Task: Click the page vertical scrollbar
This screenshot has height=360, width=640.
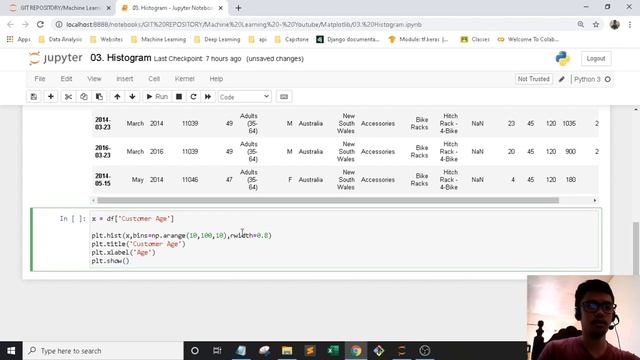Action: (636, 248)
